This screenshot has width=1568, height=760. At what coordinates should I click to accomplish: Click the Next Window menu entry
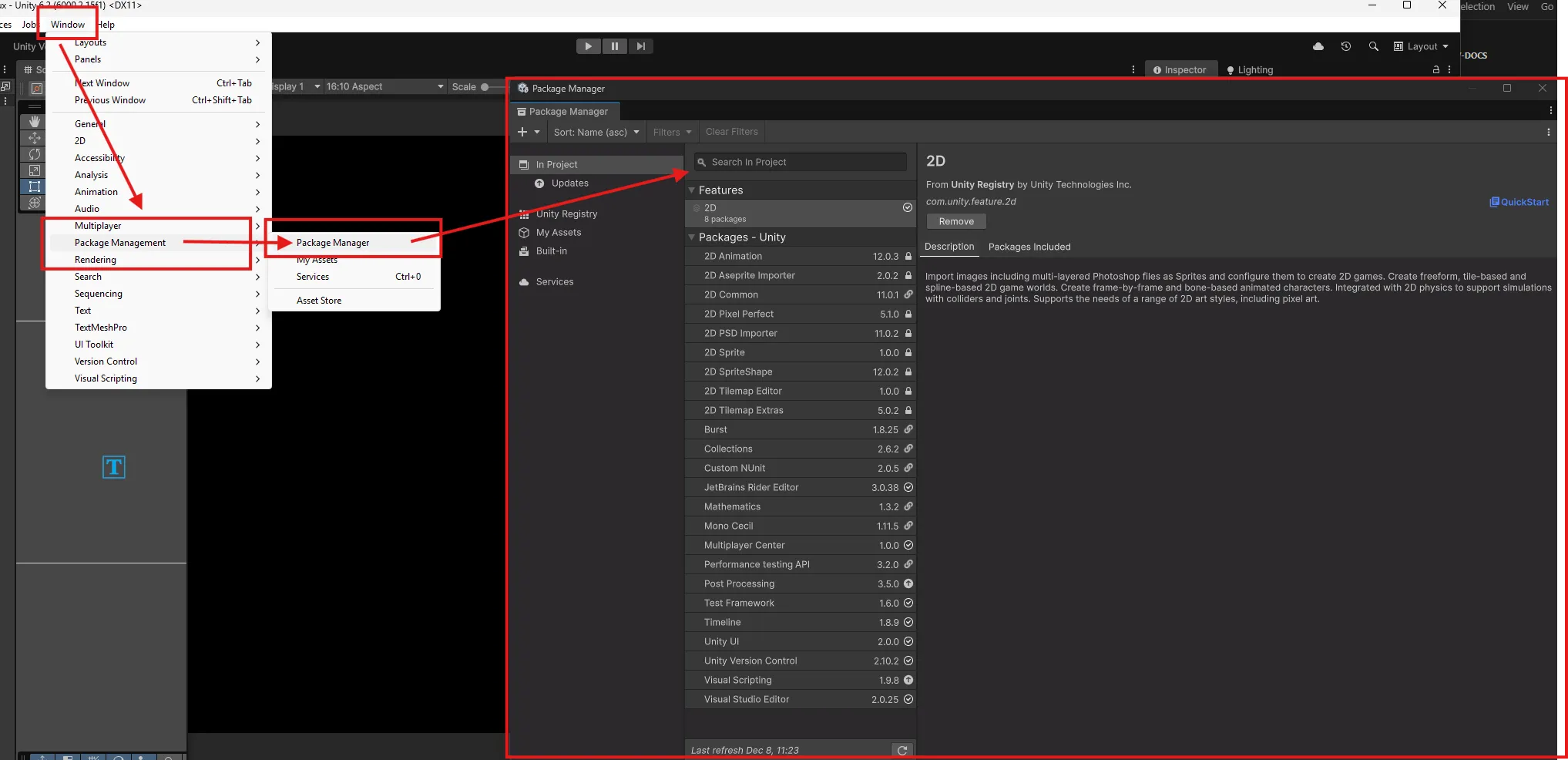(x=158, y=83)
